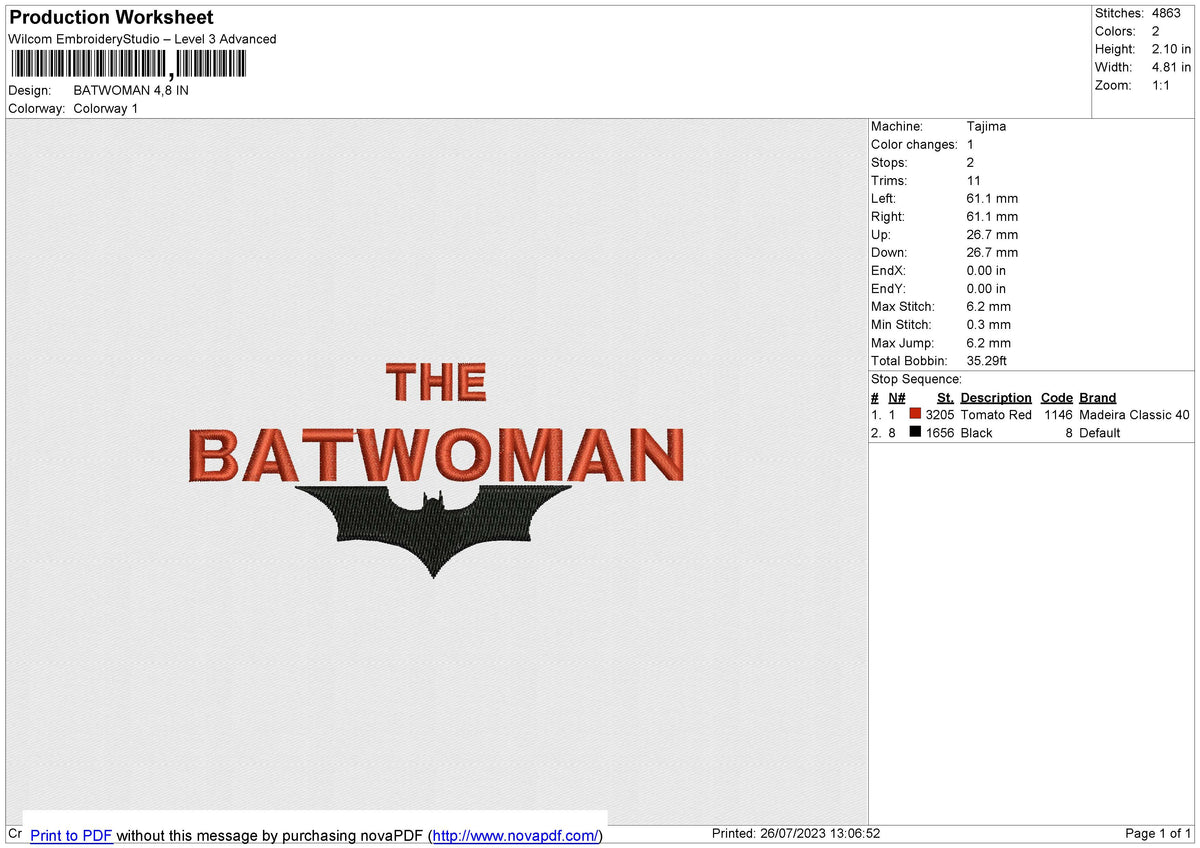Click the Code column header

(x=1056, y=397)
